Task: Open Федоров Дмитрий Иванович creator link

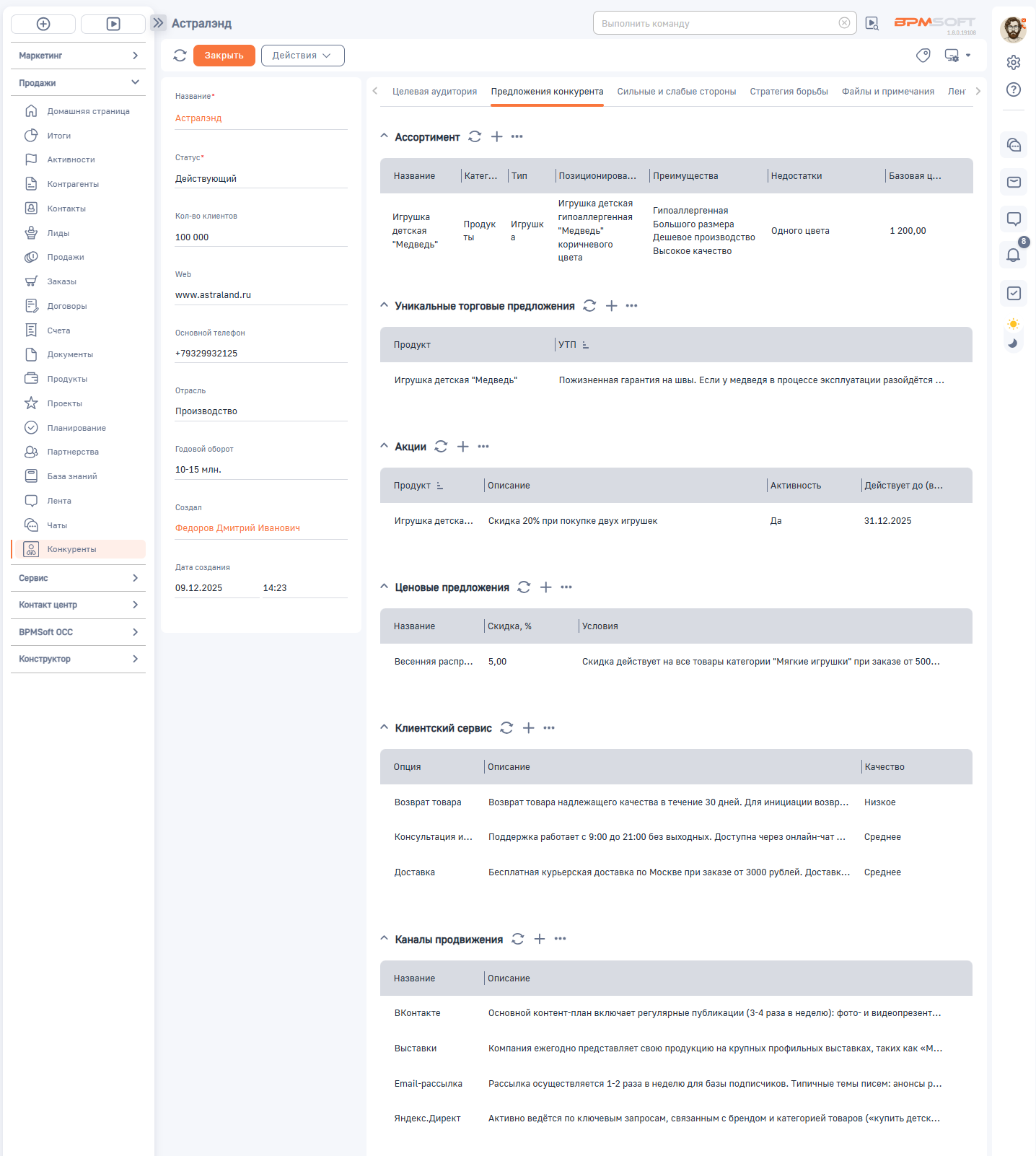Action: coord(237,528)
